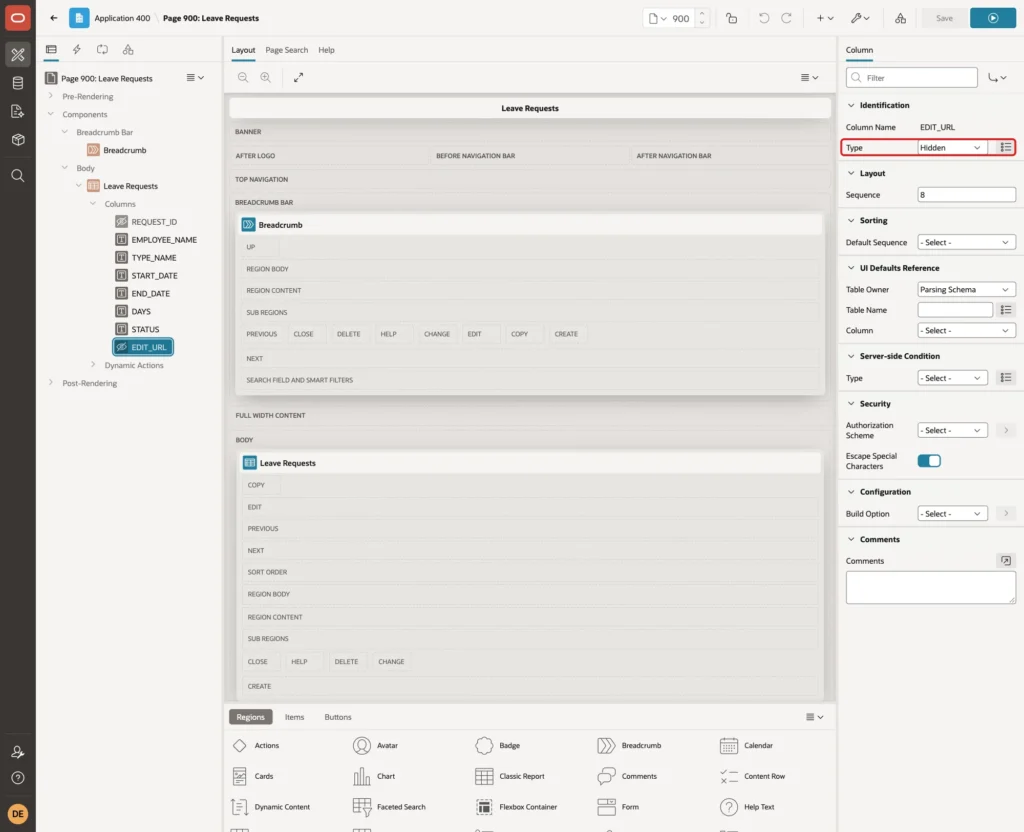Viewport: 1024px width, 832px height.
Task: Switch to the Layout tab
Action: pyautogui.click(x=243, y=50)
